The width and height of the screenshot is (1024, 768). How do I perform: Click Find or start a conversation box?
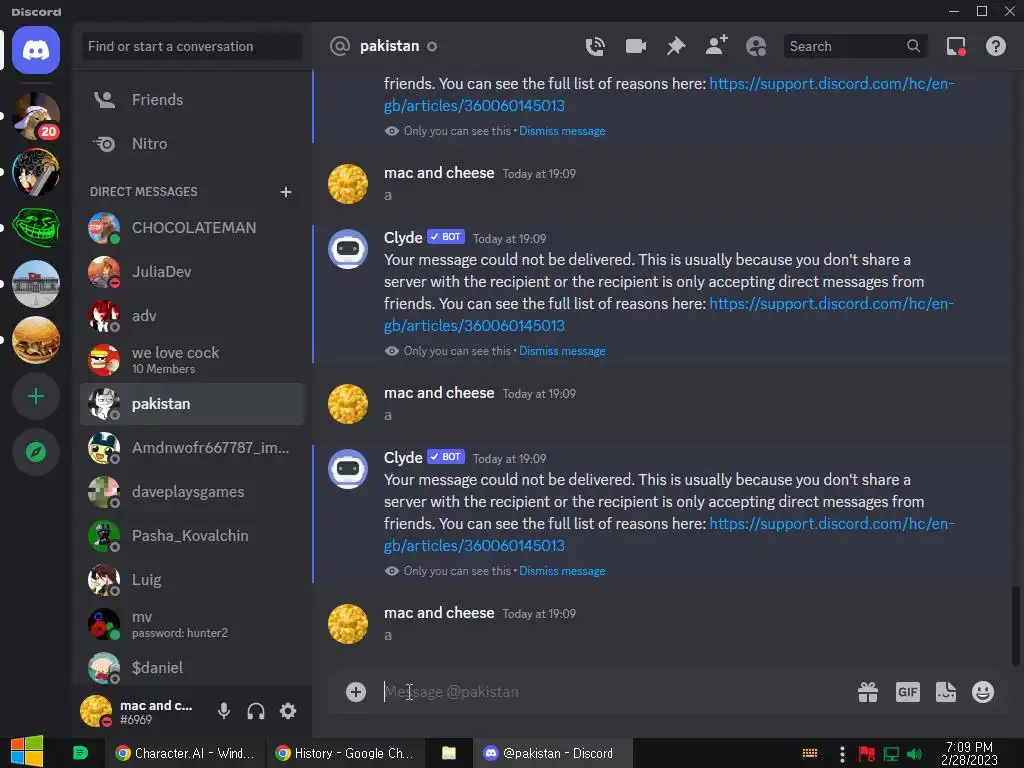(192, 46)
